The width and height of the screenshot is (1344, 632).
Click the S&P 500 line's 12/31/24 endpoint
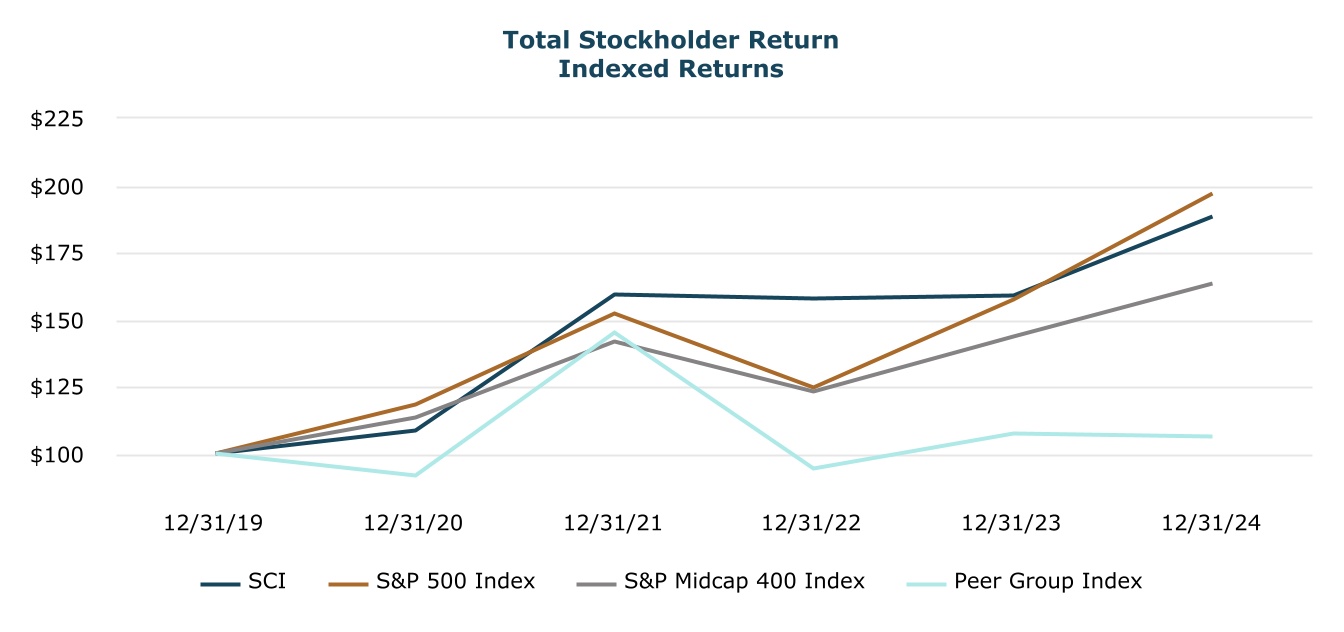click(x=1211, y=194)
